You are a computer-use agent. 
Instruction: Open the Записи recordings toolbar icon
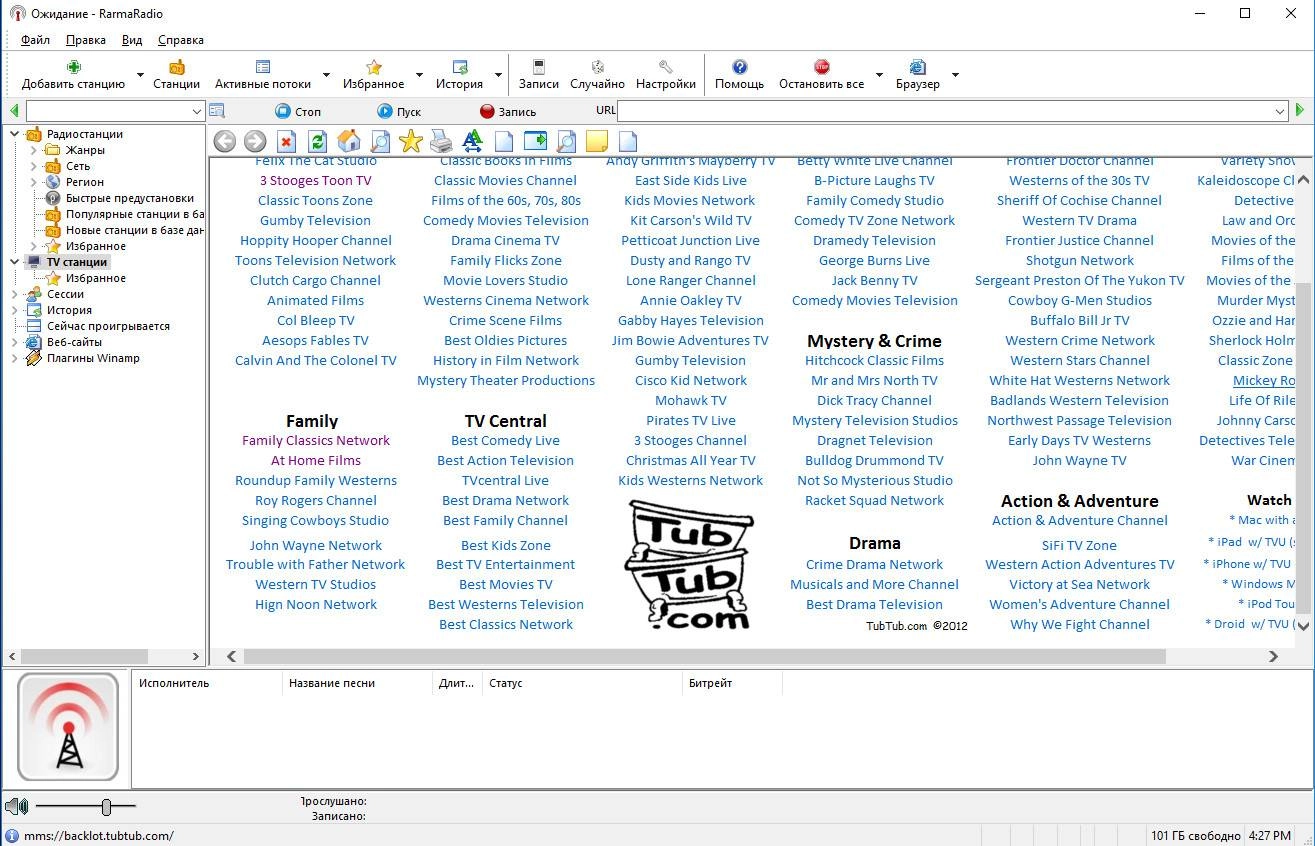539,67
